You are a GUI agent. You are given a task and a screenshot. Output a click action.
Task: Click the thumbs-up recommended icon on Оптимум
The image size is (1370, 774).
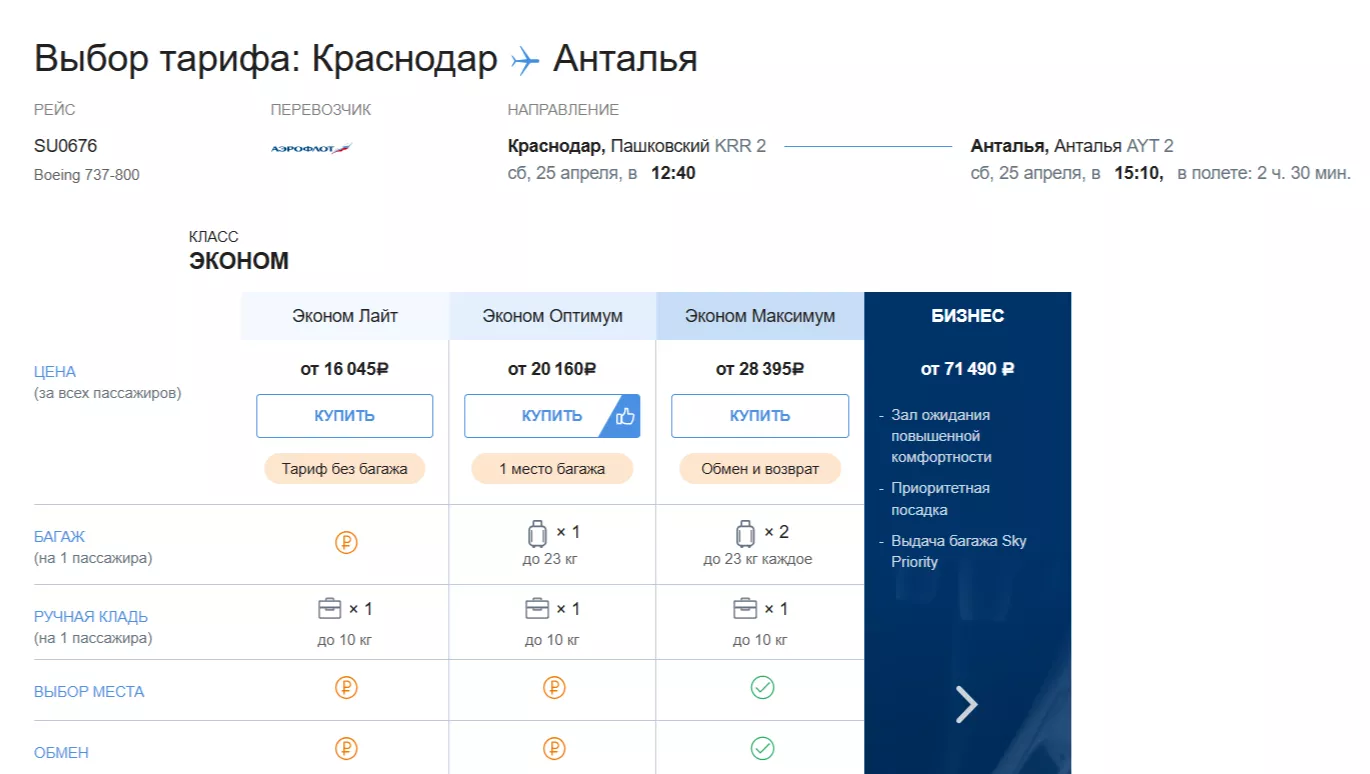coord(625,416)
